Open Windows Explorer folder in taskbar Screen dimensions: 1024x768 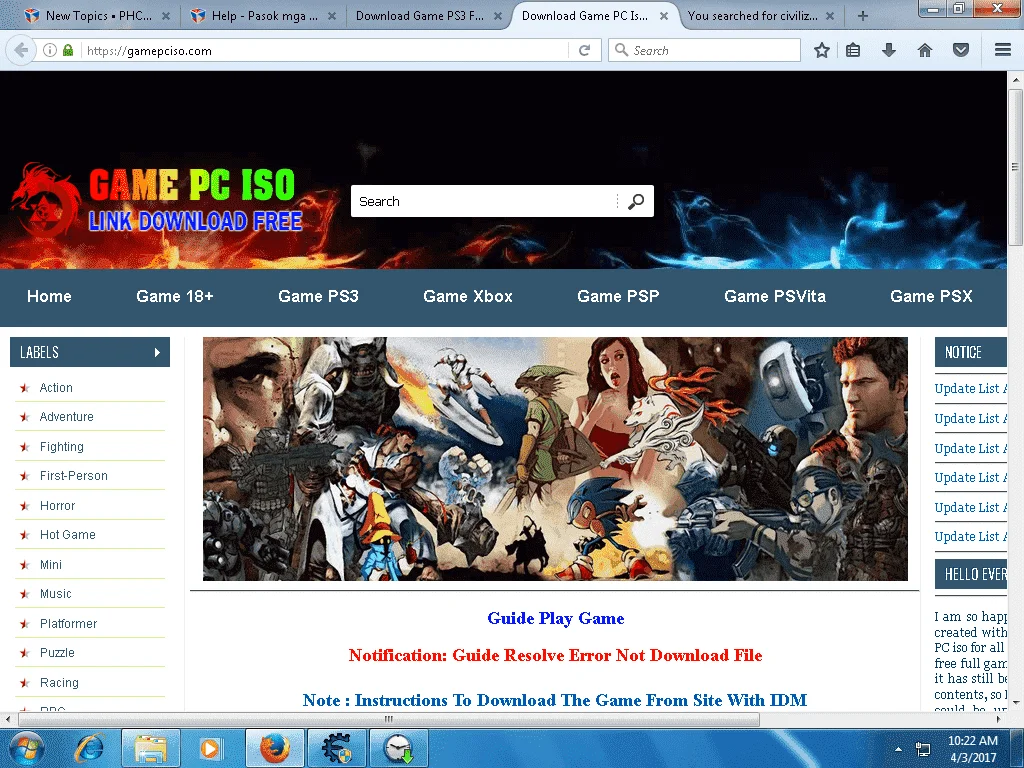tap(151, 748)
